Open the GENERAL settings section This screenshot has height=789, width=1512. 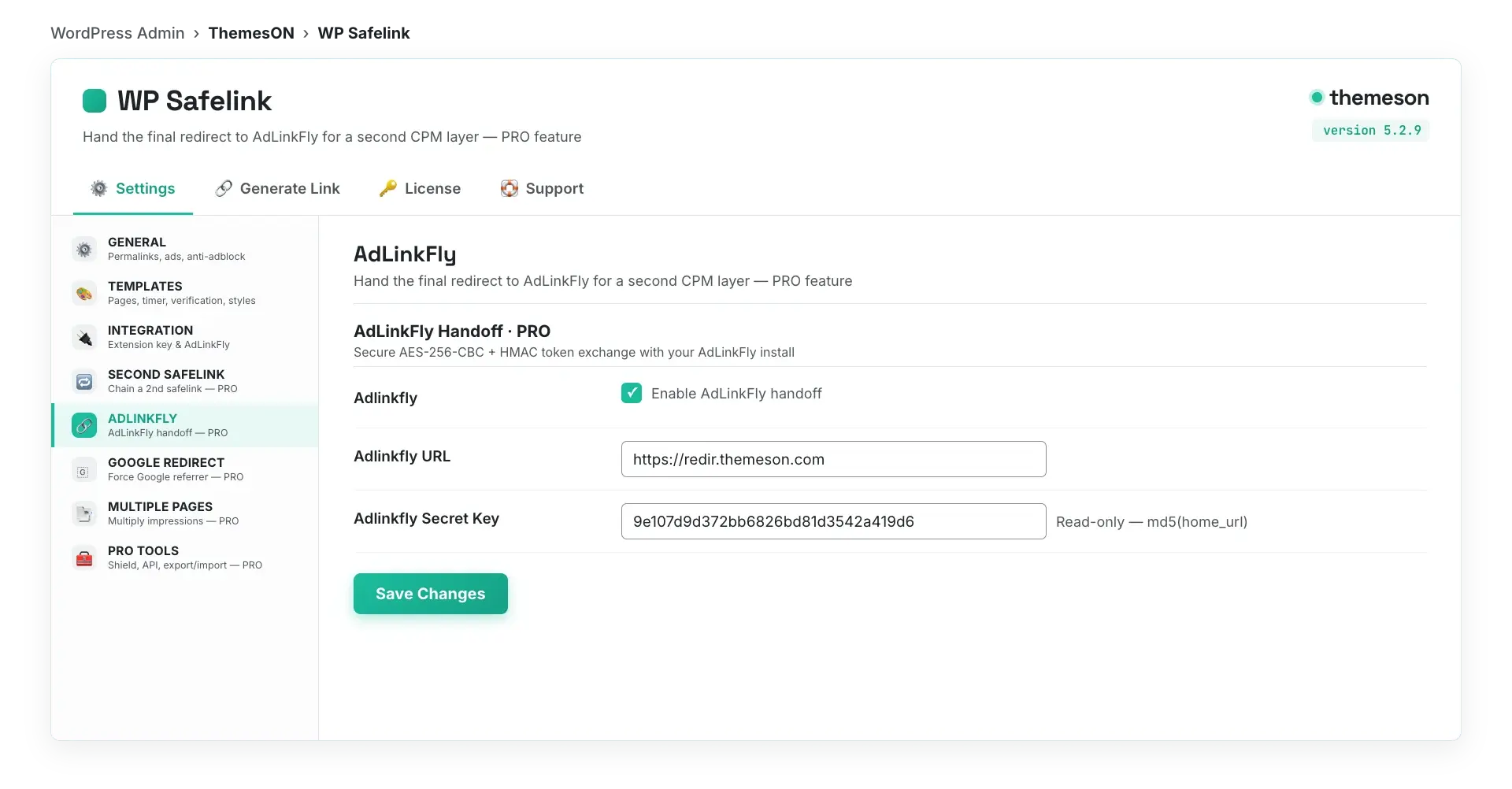pyautogui.click(x=185, y=249)
